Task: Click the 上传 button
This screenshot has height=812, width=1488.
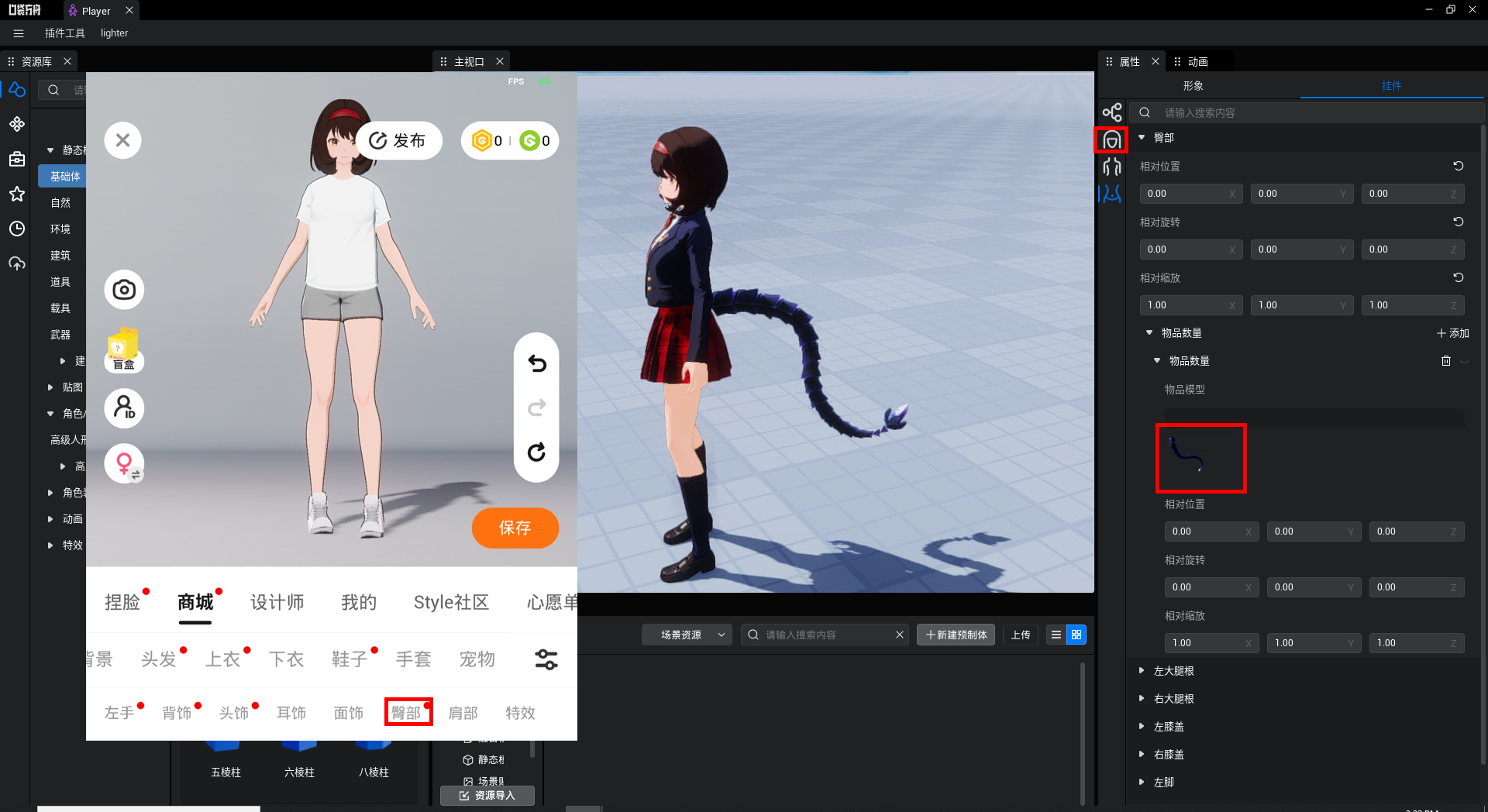Action: click(x=1021, y=635)
